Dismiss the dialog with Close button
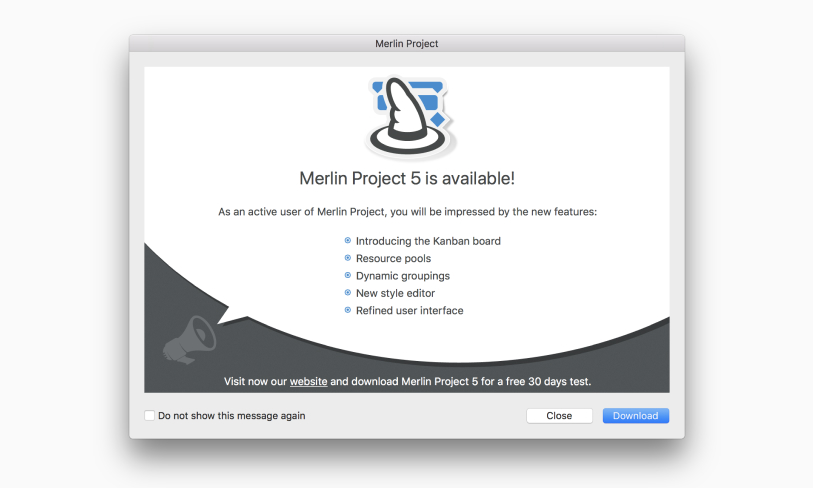The width and height of the screenshot is (813, 488). 559,415
